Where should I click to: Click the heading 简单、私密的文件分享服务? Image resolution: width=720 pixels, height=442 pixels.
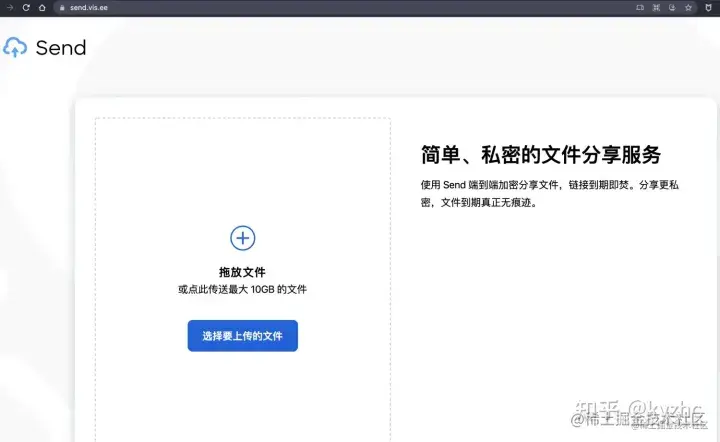pos(540,155)
